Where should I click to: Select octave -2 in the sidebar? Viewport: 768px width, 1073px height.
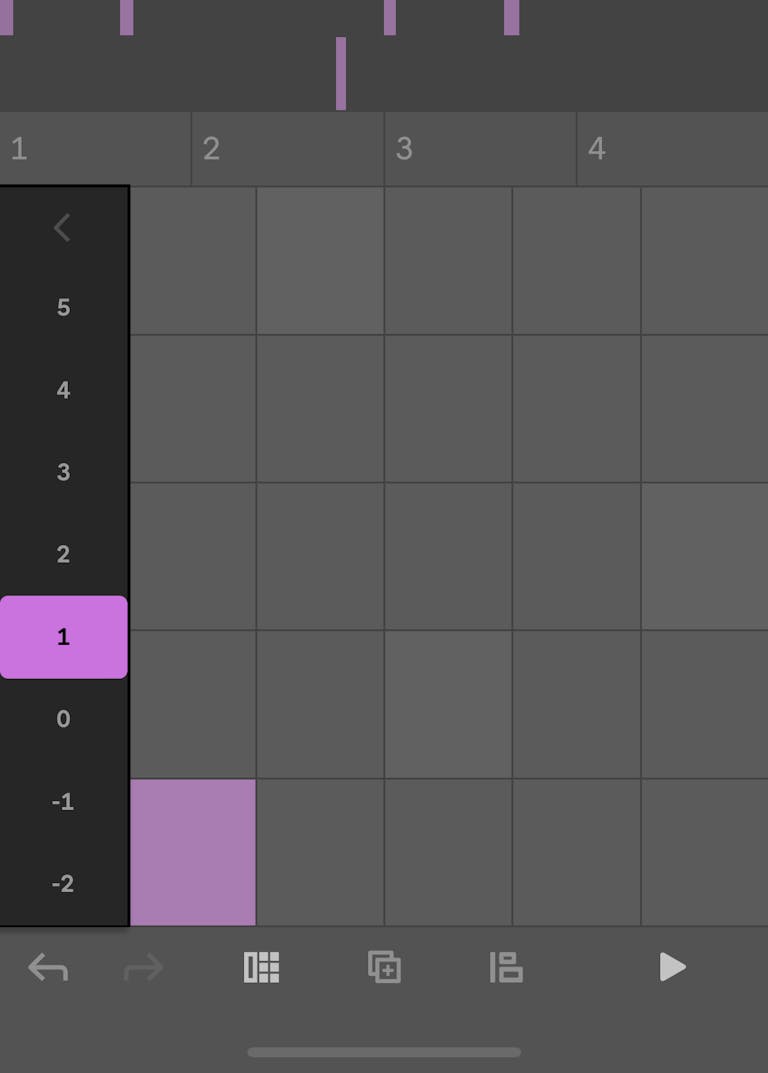(63, 883)
